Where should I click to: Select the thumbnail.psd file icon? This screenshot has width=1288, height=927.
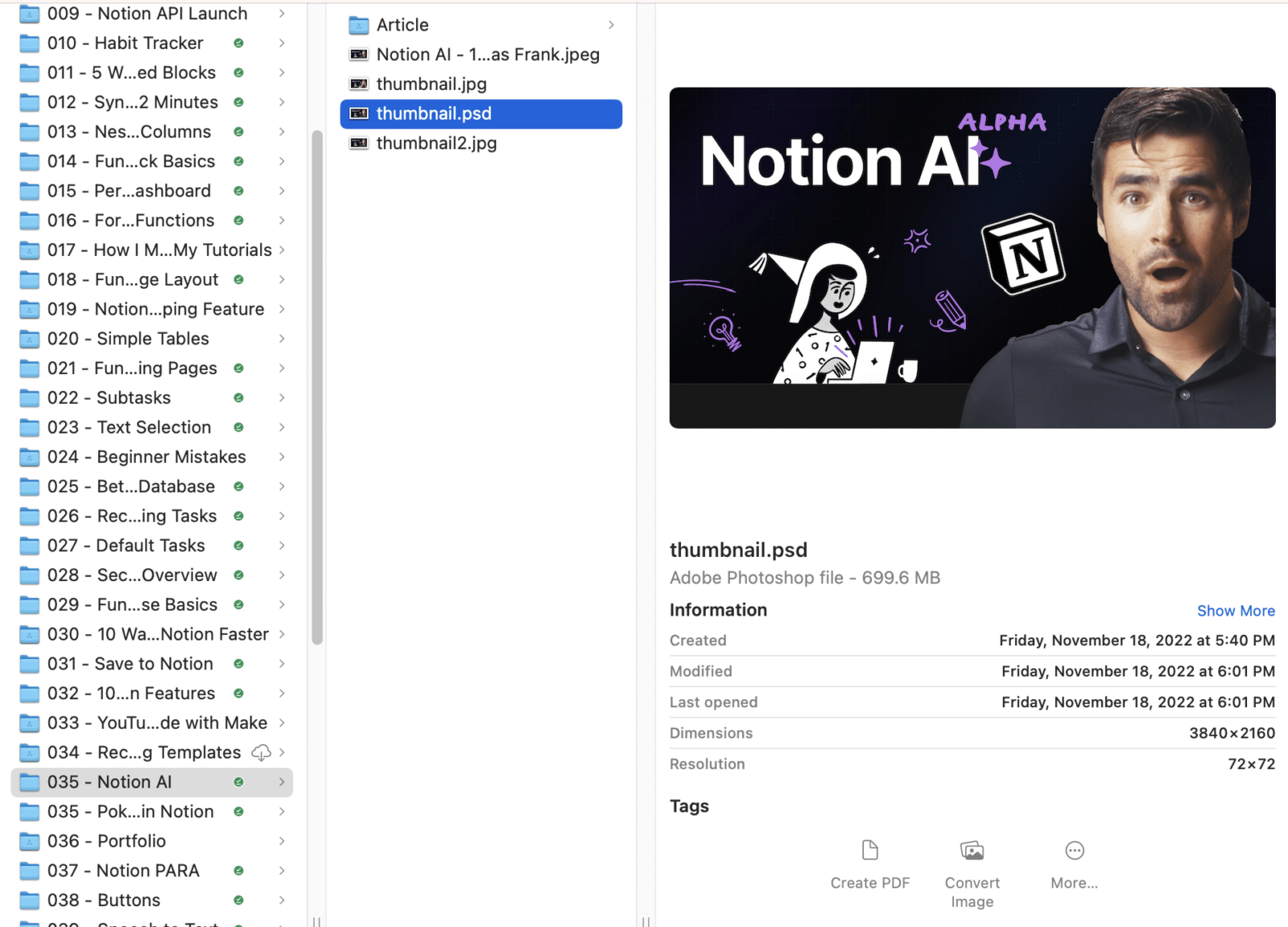click(359, 113)
